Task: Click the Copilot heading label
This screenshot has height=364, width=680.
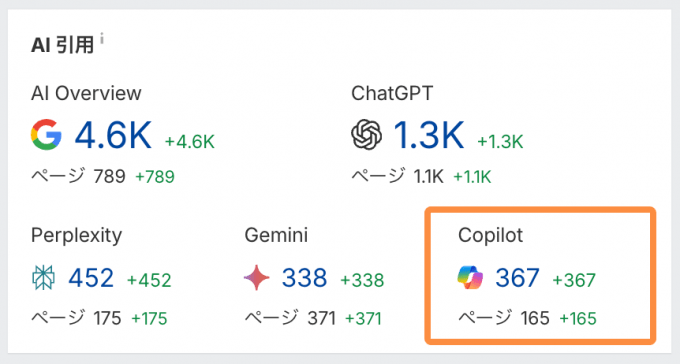Action: tap(490, 236)
